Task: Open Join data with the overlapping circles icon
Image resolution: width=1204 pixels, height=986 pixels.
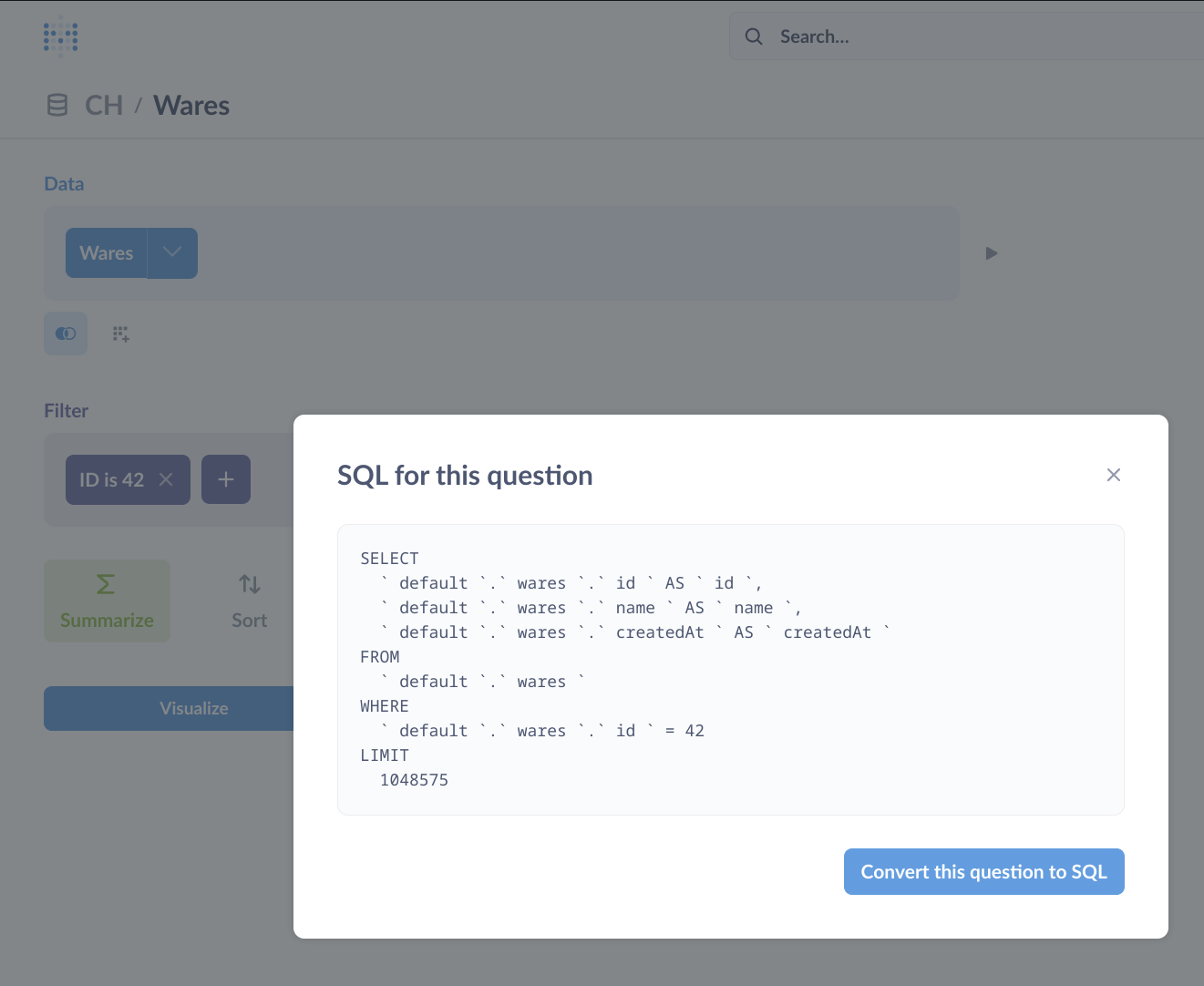Action: point(65,334)
